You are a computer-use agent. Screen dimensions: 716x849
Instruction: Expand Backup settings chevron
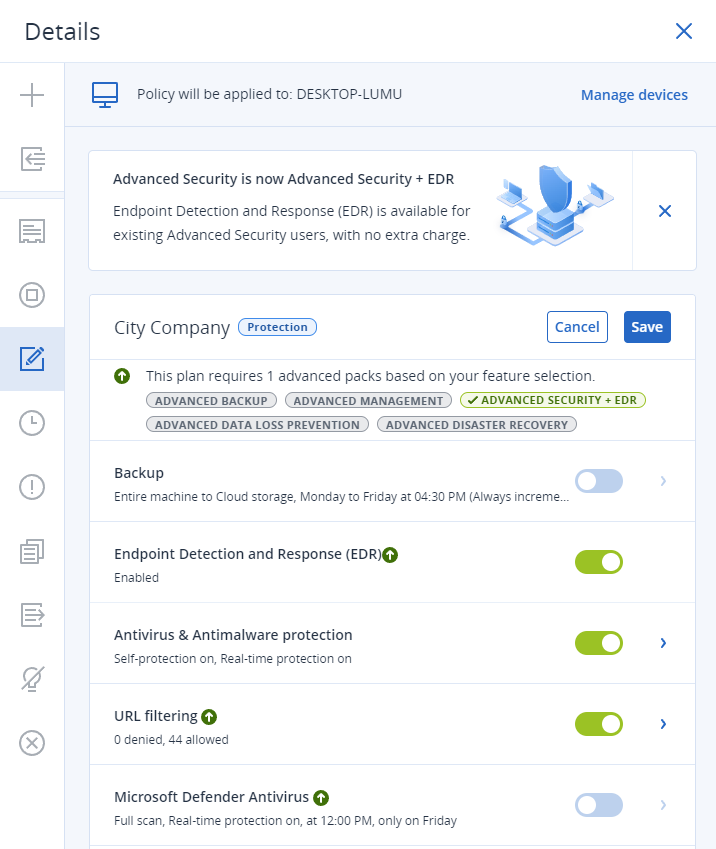tap(663, 481)
